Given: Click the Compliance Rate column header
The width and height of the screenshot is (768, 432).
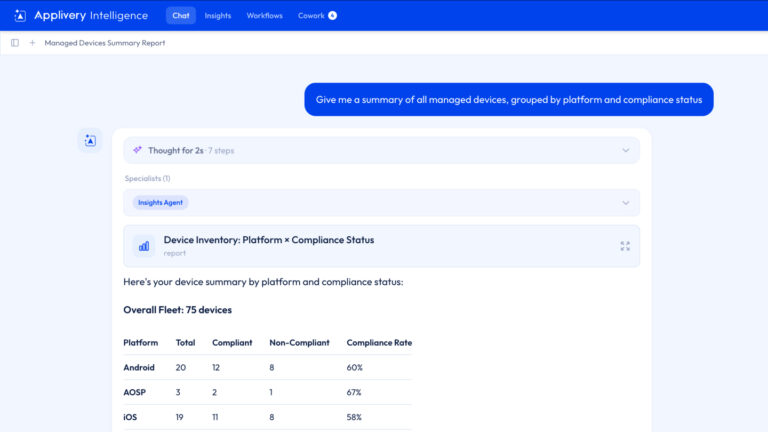Looking at the screenshot, I should tap(379, 343).
